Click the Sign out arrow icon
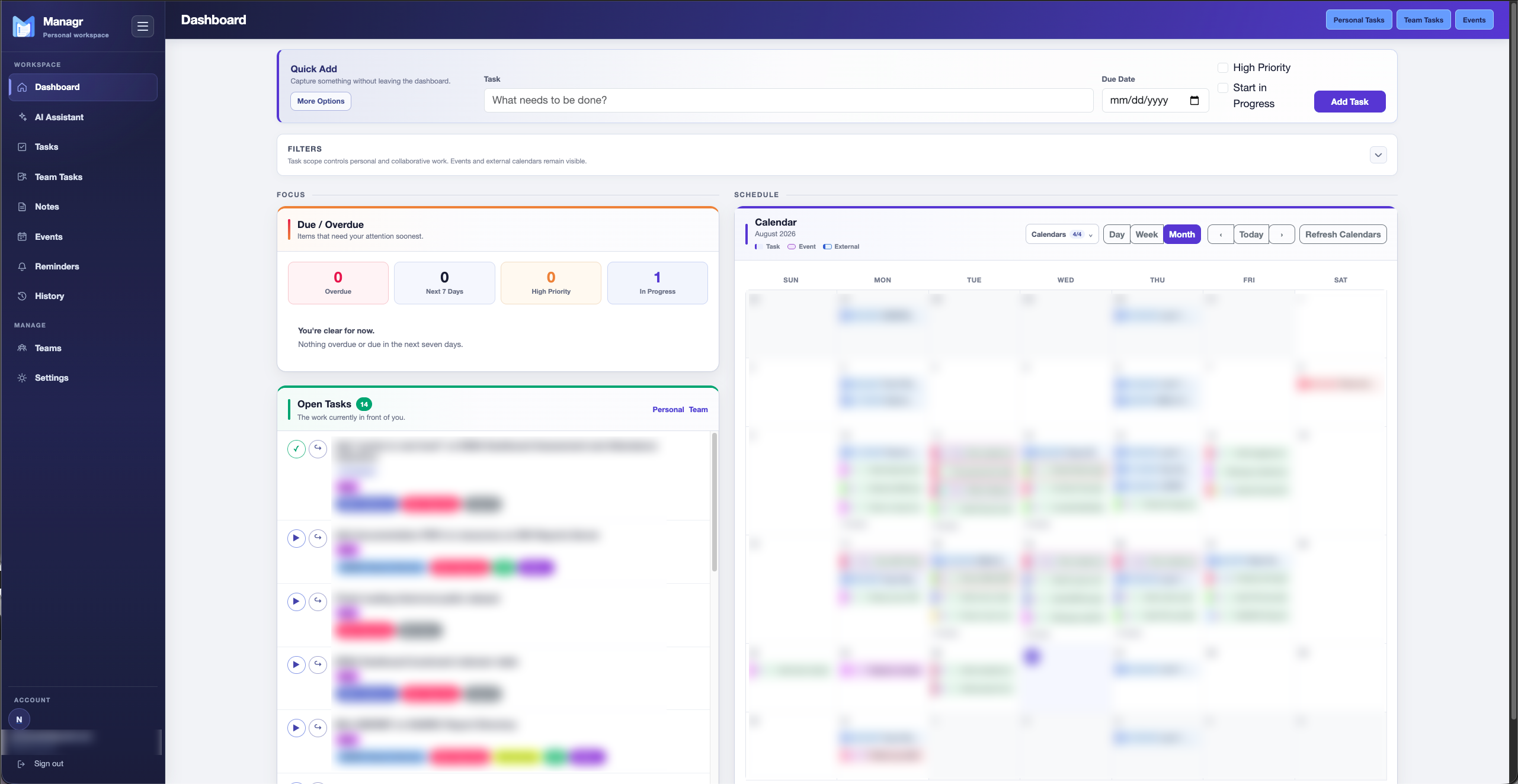This screenshot has height=784, width=1518. pyautogui.click(x=21, y=764)
